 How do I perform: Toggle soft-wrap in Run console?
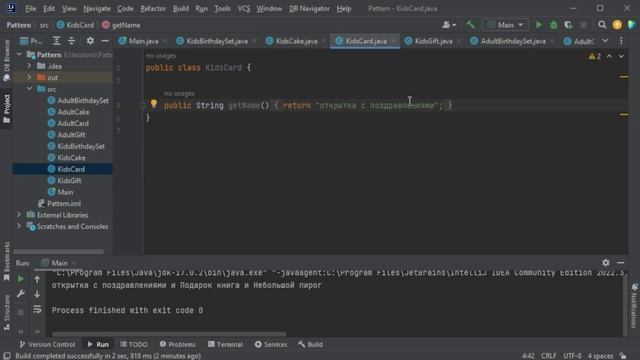37,310
